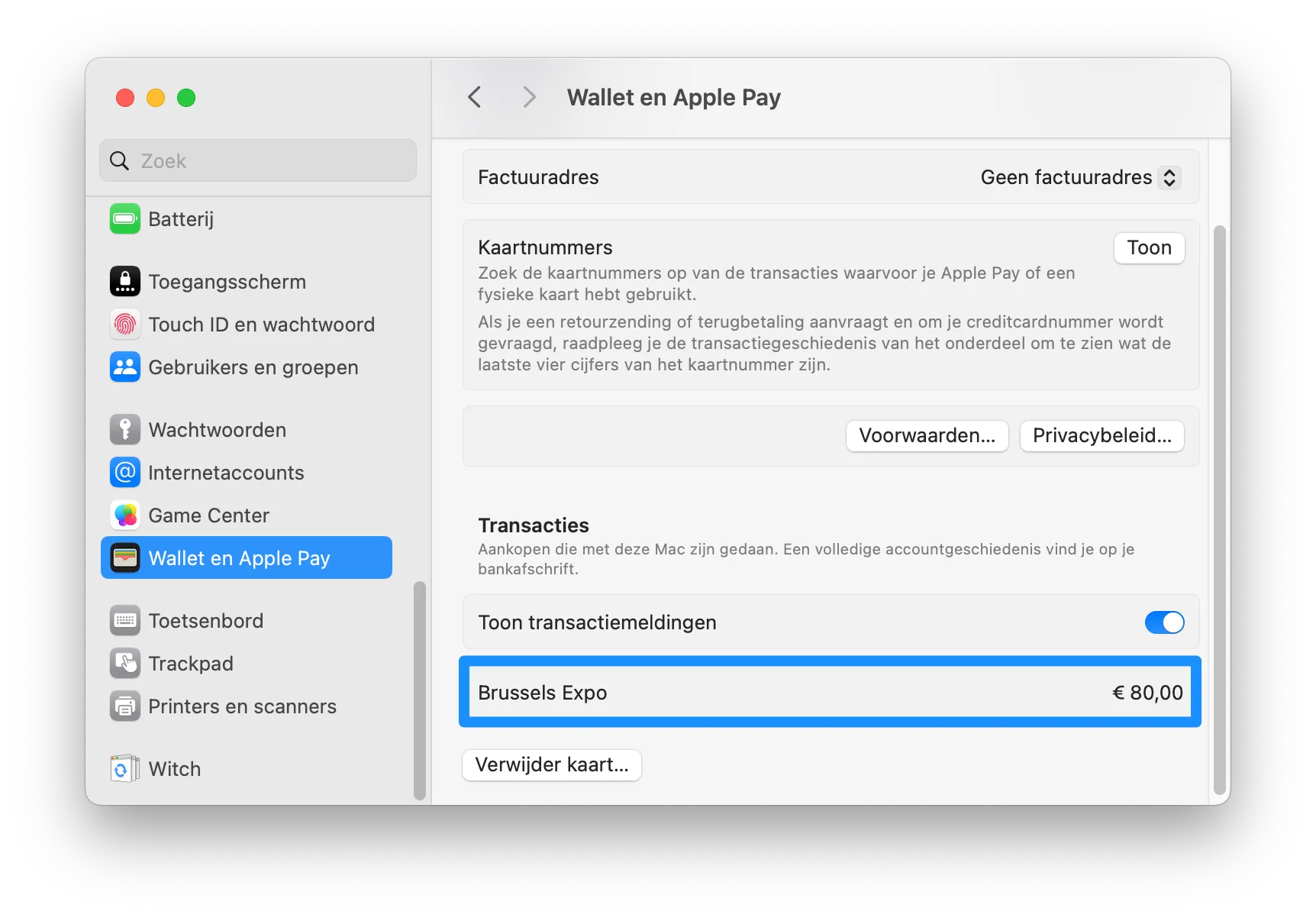1316x918 pixels.
Task: Select Toetsenbord in sidebar
Action: tap(247, 621)
